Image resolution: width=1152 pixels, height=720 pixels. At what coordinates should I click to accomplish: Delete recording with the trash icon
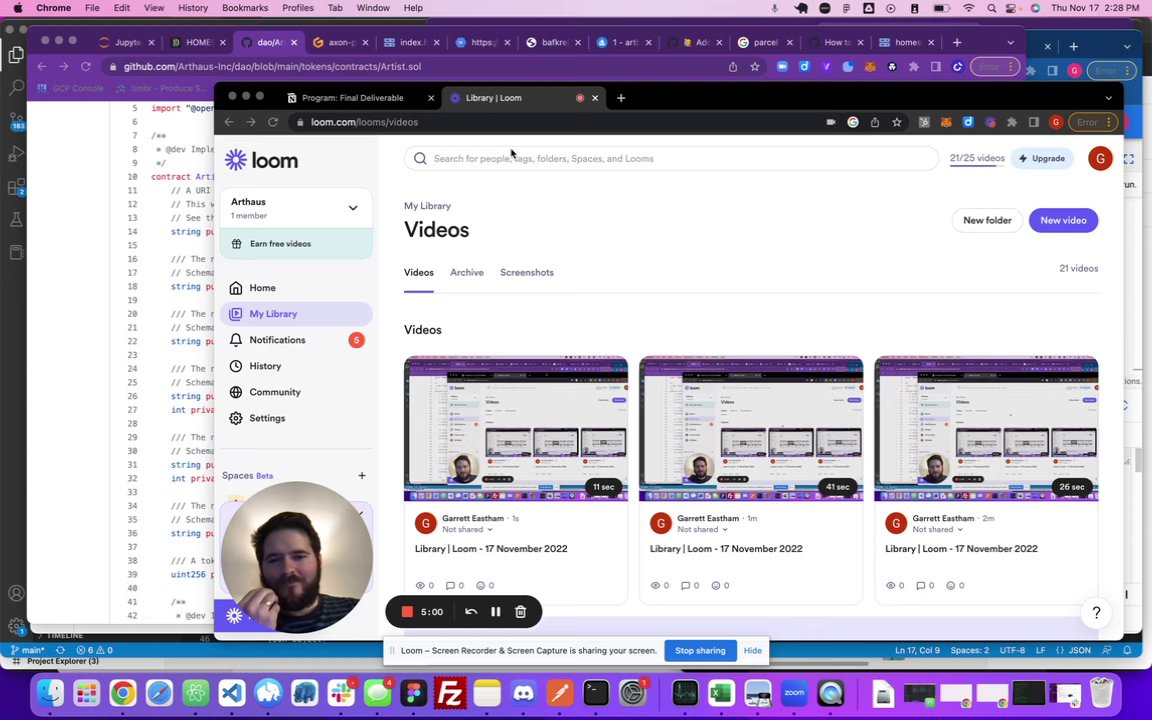(x=521, y=612)
